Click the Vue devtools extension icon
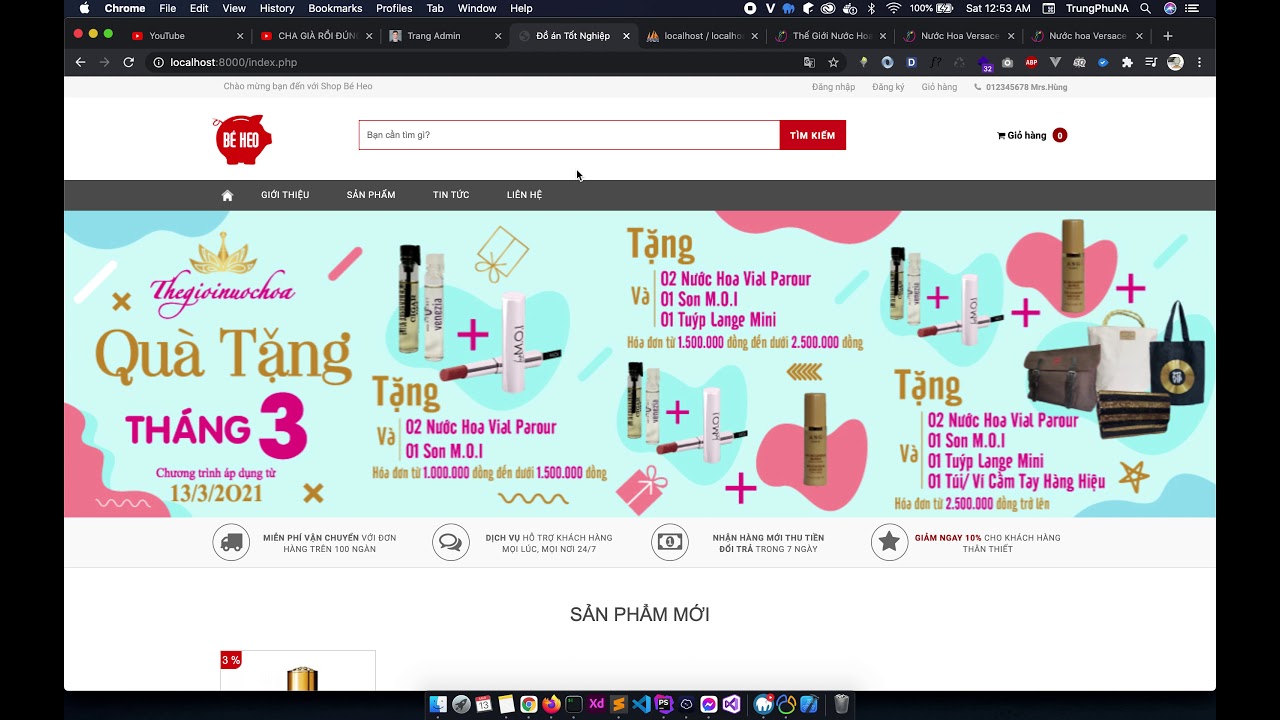Image resolution: width=1280 pixels, height=720 pixels. (1055, 62)
